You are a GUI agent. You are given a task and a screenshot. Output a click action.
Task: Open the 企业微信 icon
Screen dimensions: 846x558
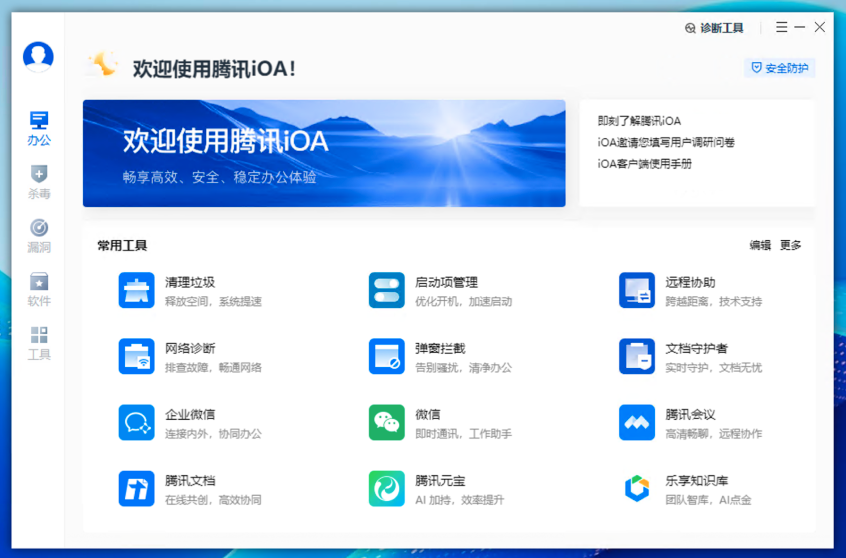point(137,423)
